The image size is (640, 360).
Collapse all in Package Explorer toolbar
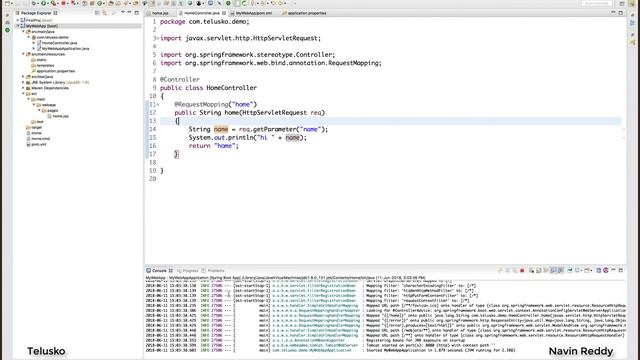tap(97, 13)
